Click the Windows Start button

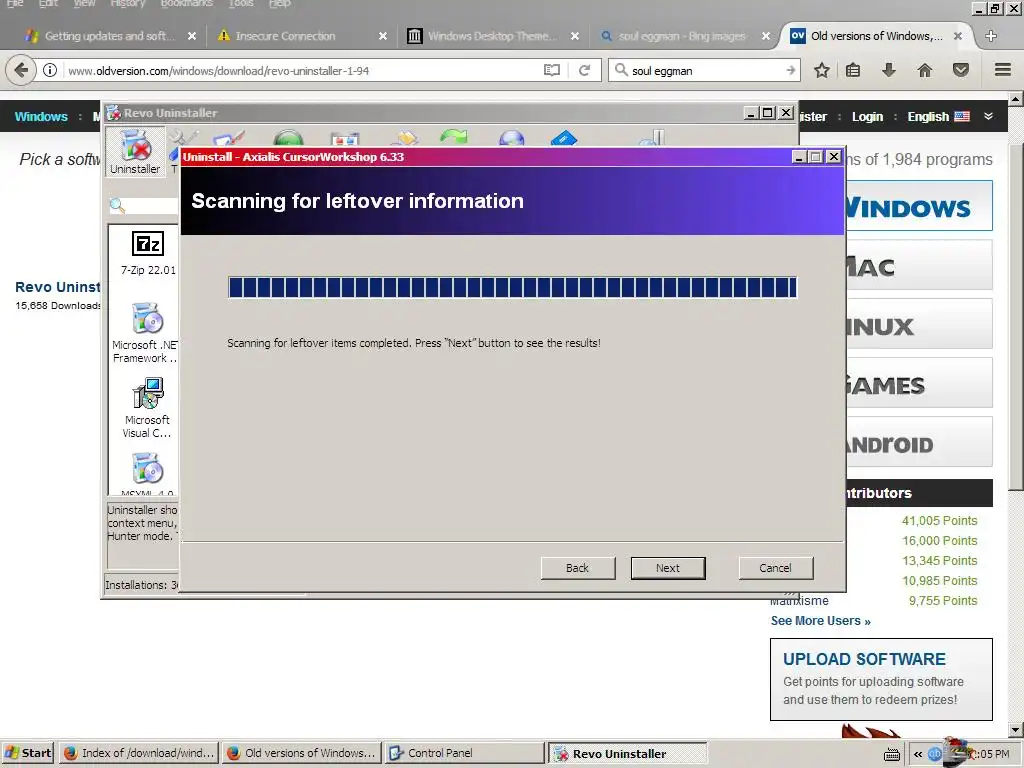(x=28, y=753)
